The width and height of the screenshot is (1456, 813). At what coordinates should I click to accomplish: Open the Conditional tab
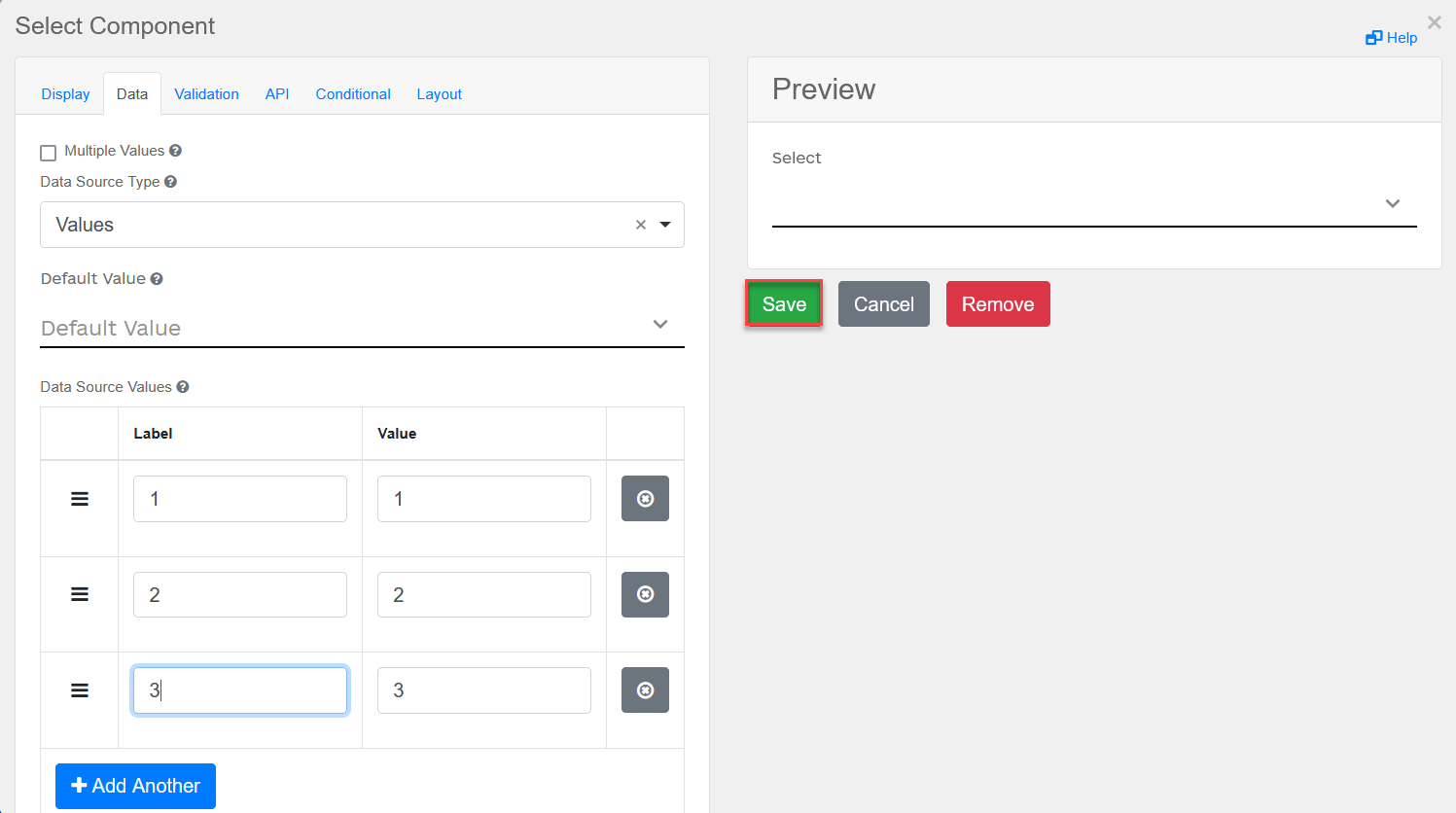click(x=353, y=94)
